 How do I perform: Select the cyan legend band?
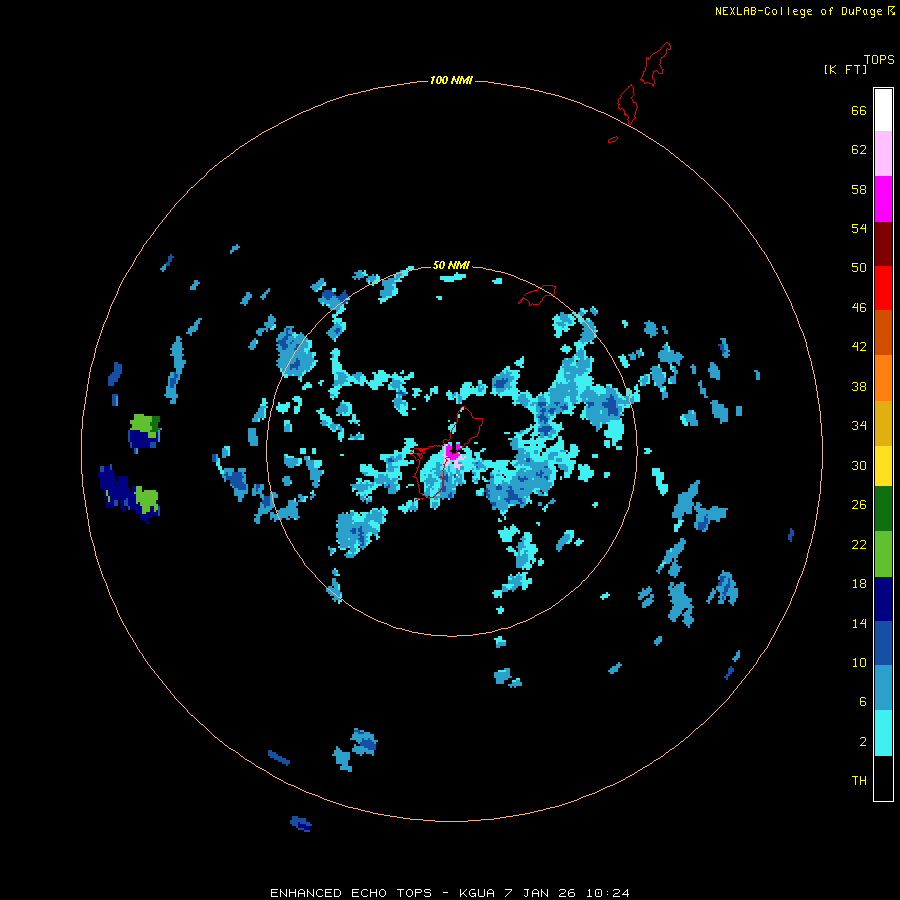pyautogui.click(x=883, y=733)
